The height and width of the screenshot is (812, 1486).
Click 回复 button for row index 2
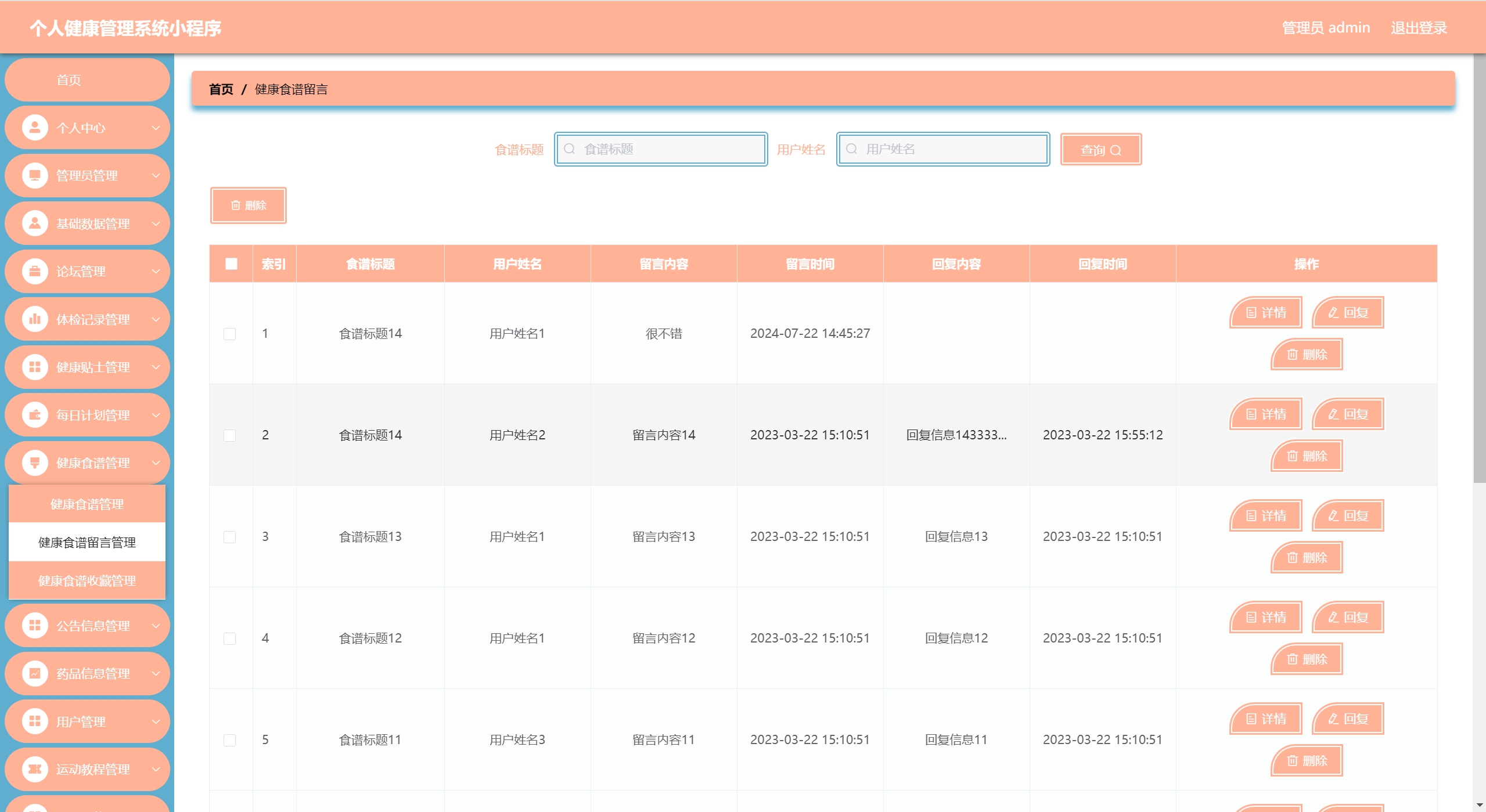point(1348,414)
